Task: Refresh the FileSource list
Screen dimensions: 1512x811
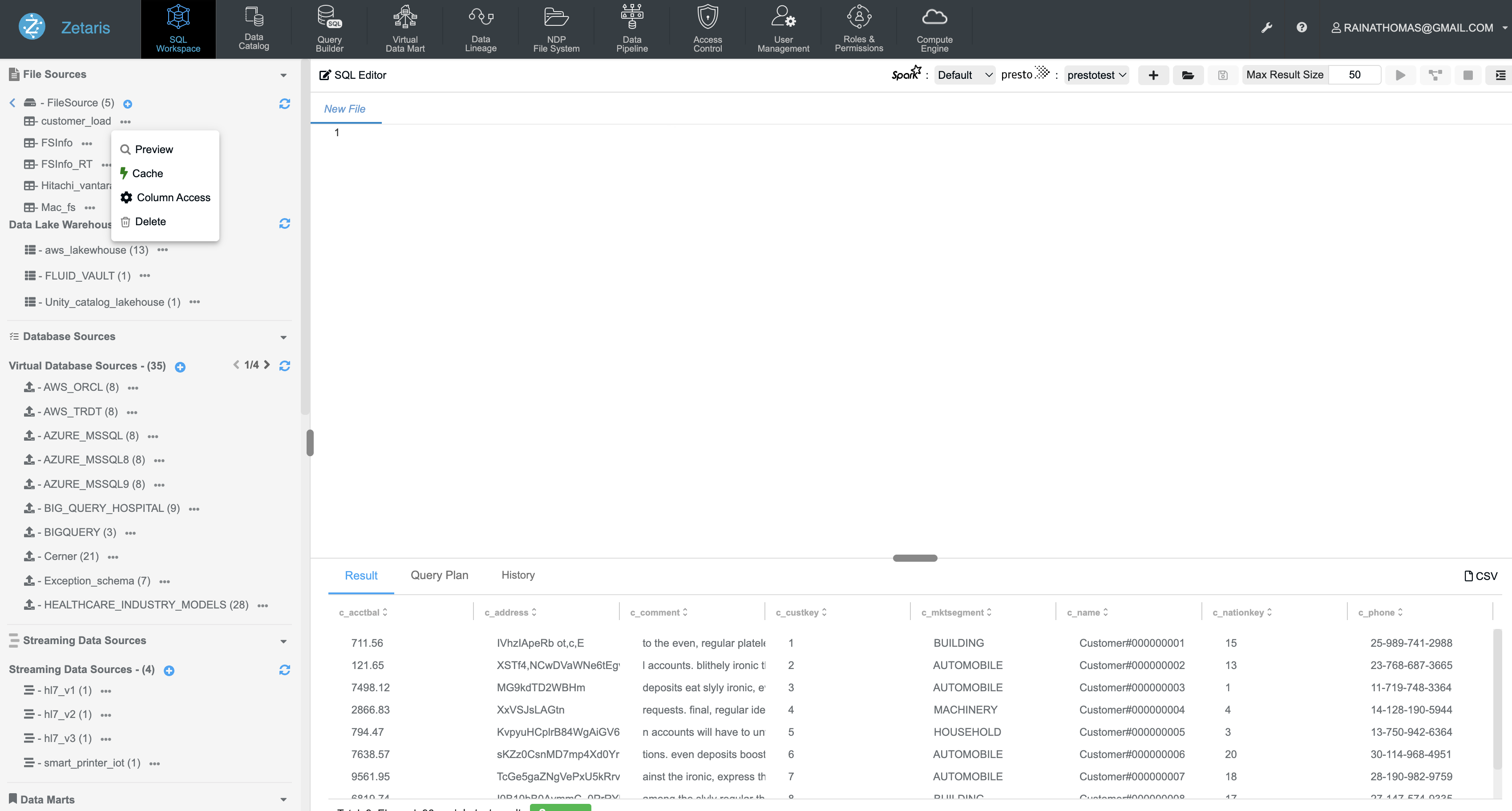Action: (x=285, y=103)
